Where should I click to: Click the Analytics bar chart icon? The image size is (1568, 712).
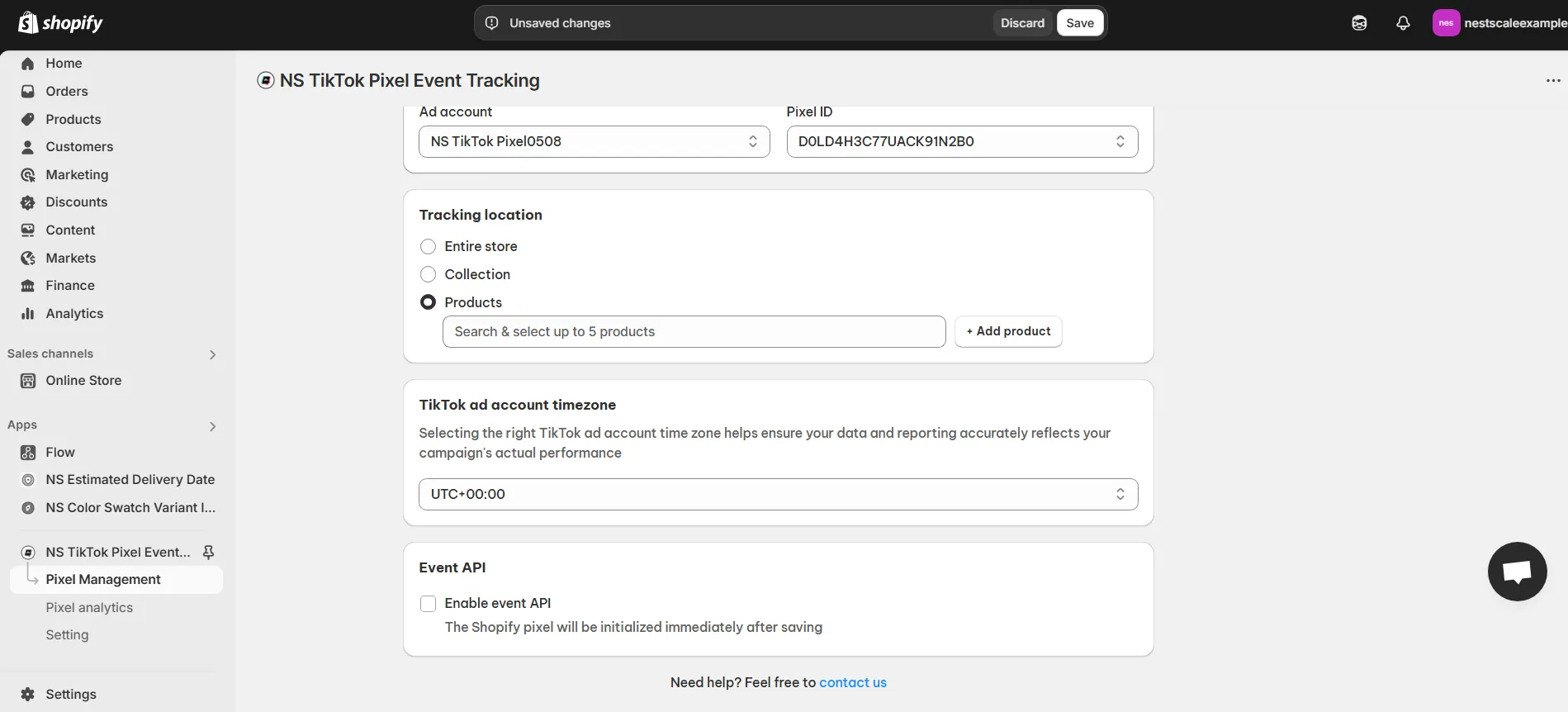tap(28, 314)
